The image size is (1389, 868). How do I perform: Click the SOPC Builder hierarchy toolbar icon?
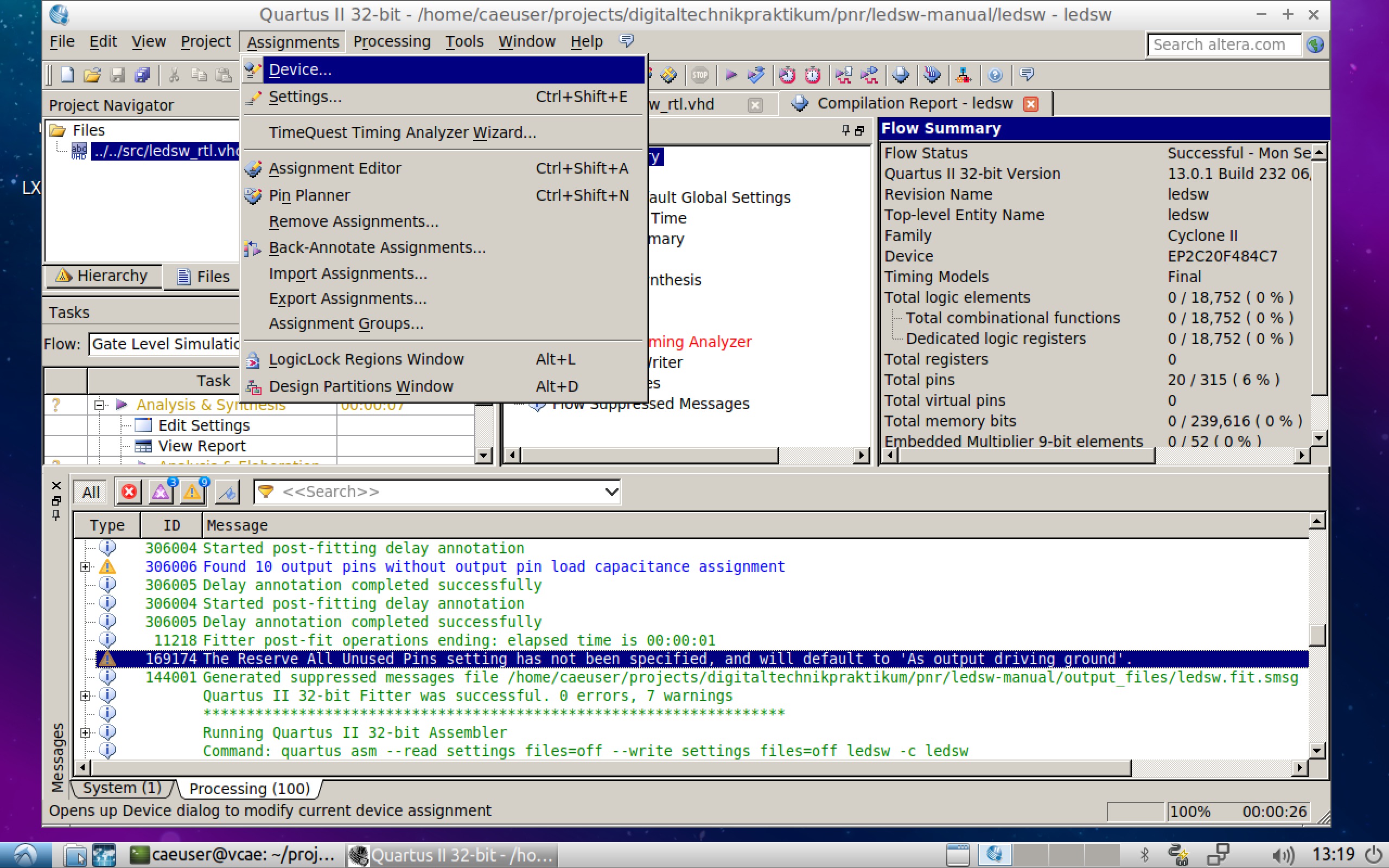click(x=963, y=75)
